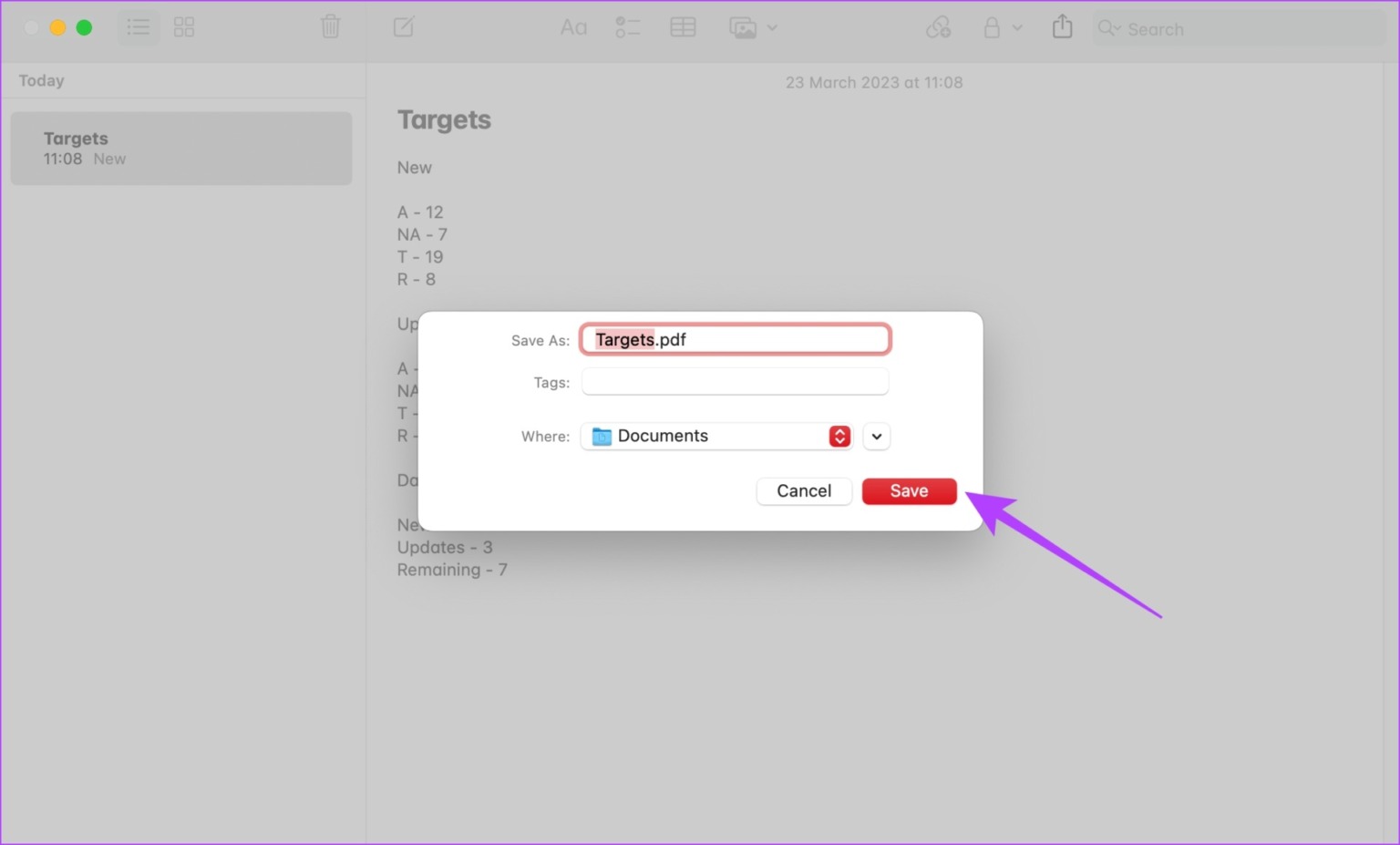Save the PDF with the Save button

909,490
